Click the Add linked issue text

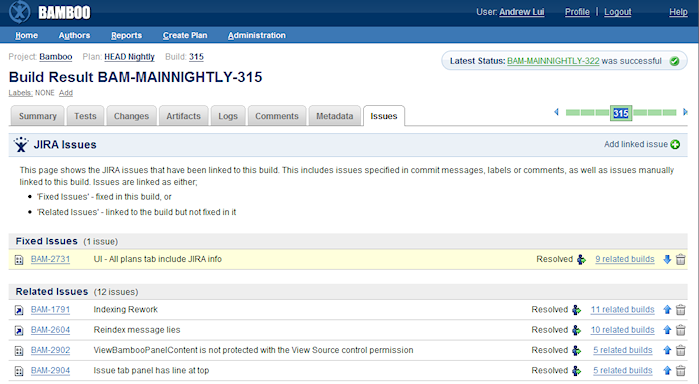[x=636, y=144]
